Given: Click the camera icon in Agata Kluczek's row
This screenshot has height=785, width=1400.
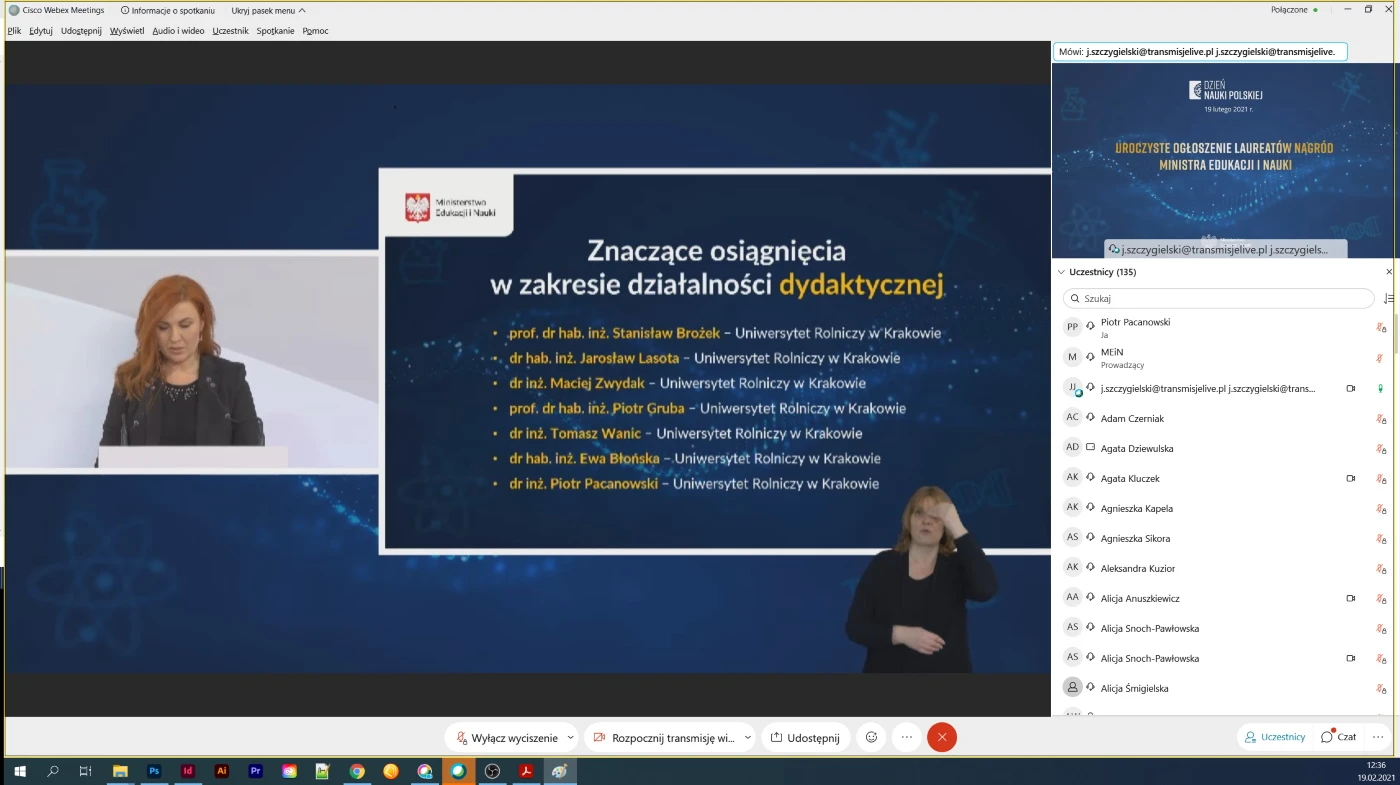Looking at the screenshot, I should pos(1351,478).
